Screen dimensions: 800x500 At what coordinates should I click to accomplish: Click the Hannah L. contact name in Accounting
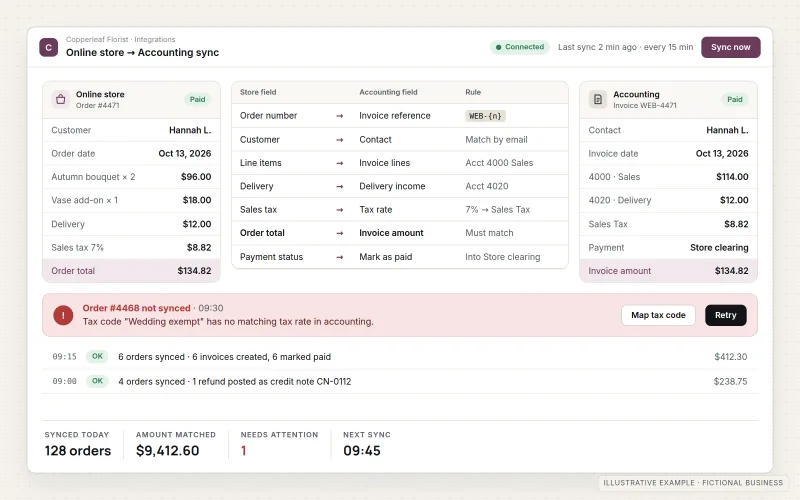(728, 131)
